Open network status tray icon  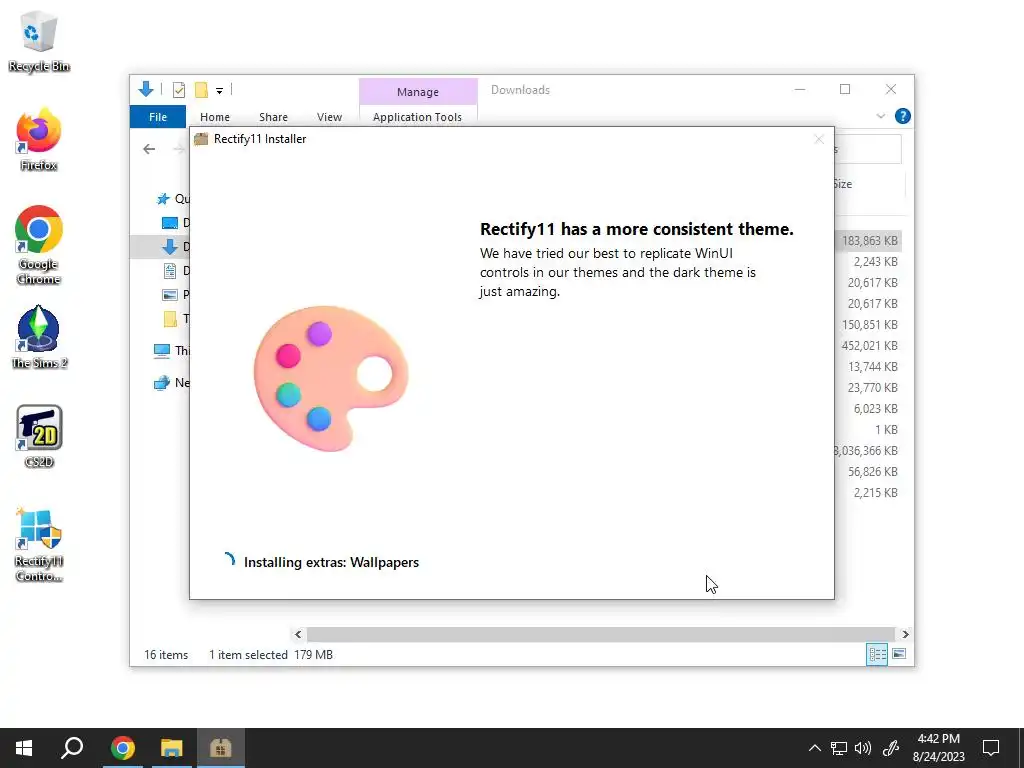[839, 748]
